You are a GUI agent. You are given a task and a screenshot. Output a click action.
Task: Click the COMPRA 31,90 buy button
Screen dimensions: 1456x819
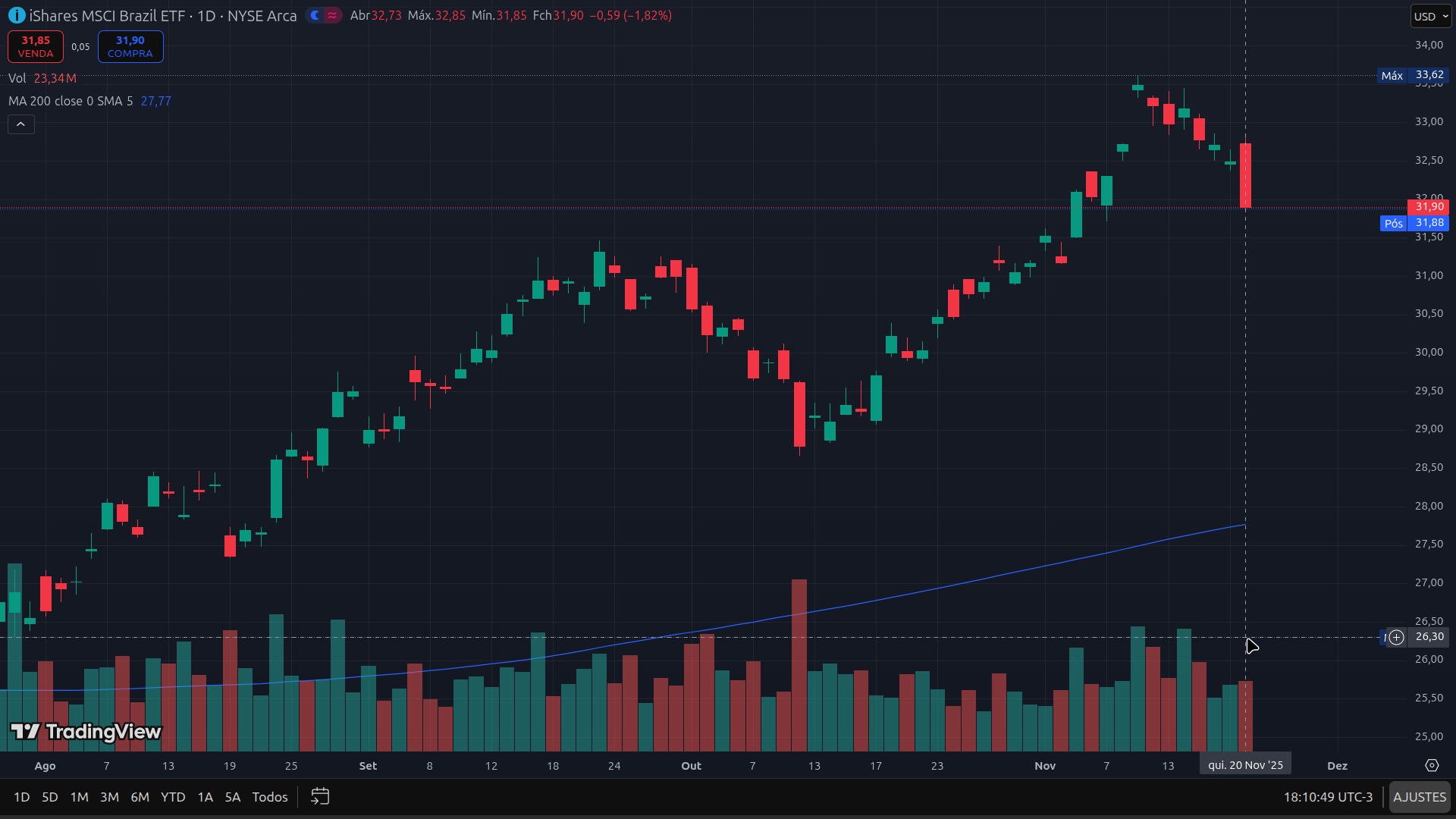point(130,46)
